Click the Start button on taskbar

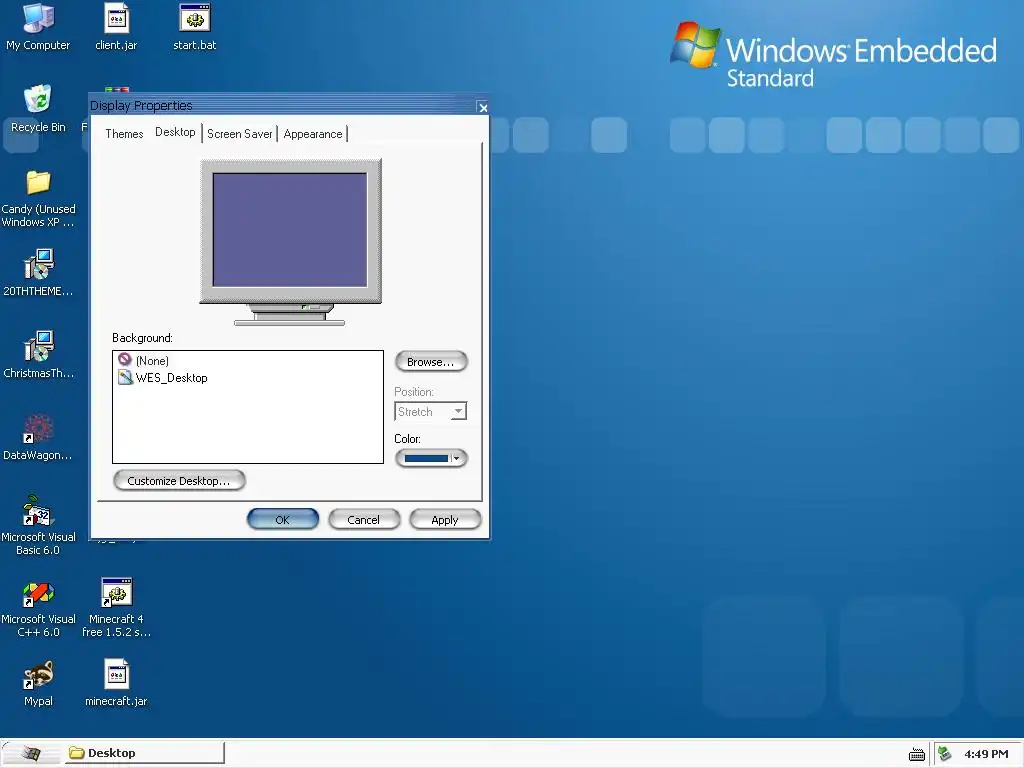pyautogui.click(x=31, y=753)
